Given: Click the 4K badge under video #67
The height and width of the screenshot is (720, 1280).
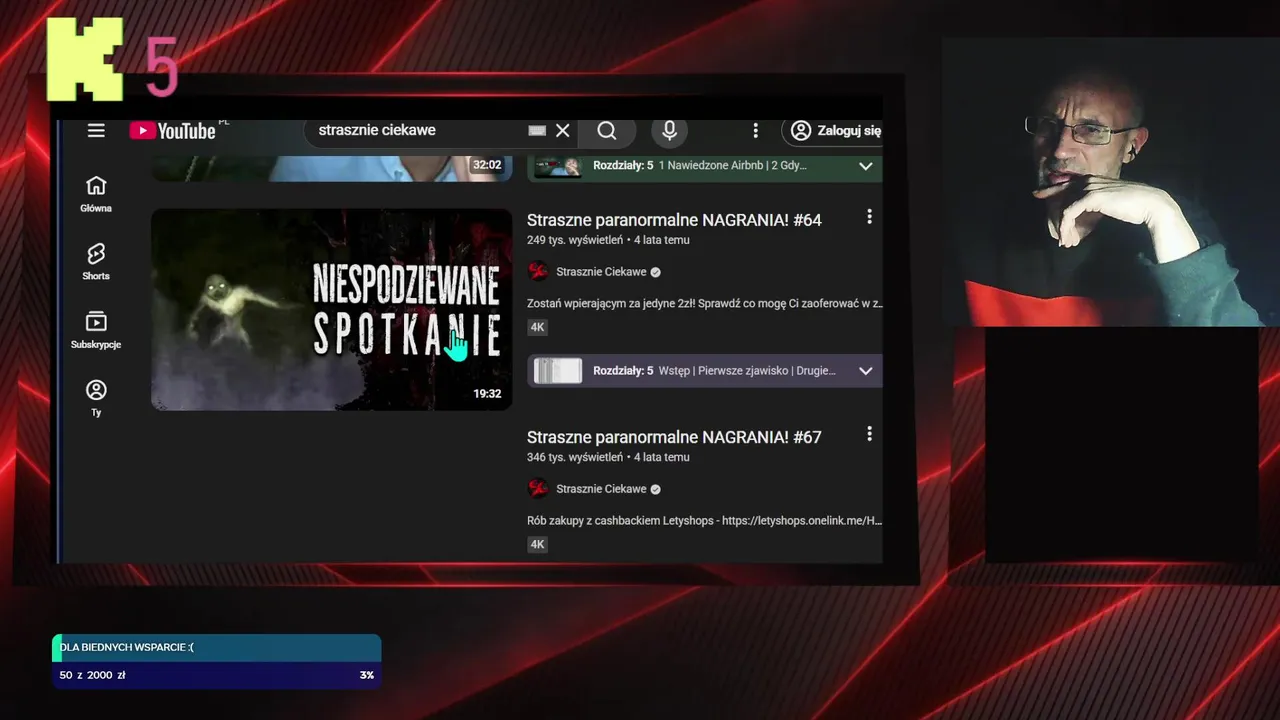Looking at the screenshot, I should (x=538, y=544).
